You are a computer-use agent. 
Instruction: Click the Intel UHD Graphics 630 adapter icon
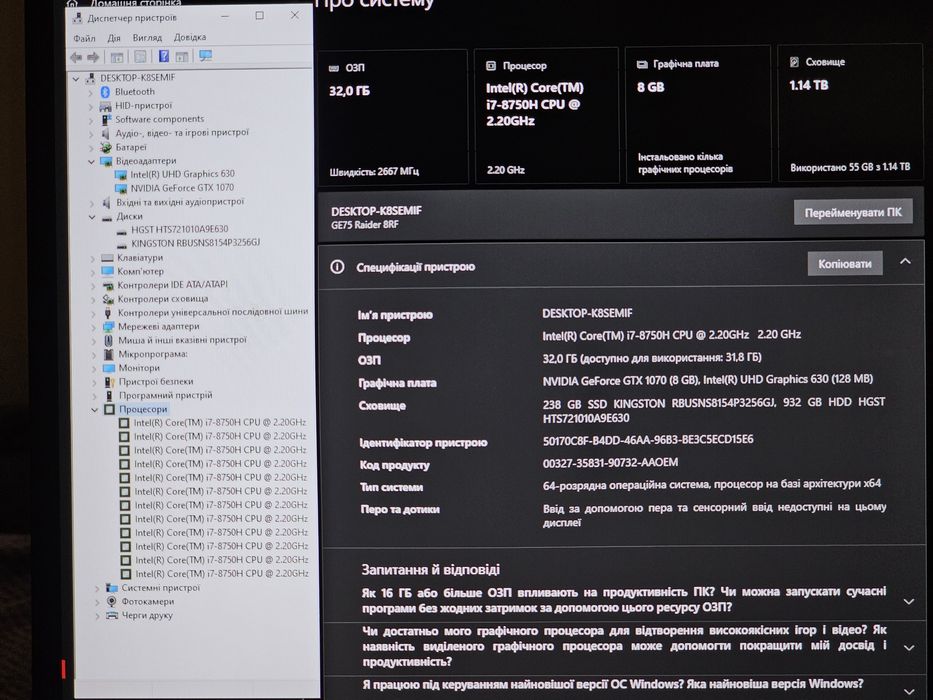121,175
